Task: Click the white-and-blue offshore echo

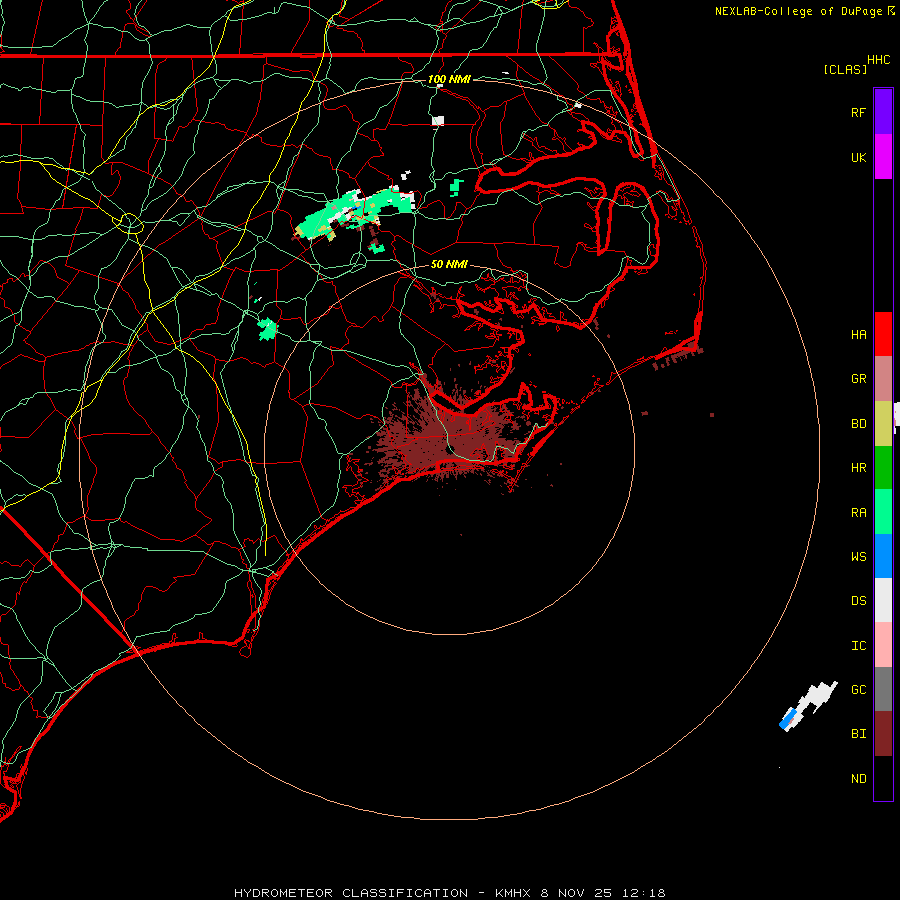Action: tap(808, 706)
